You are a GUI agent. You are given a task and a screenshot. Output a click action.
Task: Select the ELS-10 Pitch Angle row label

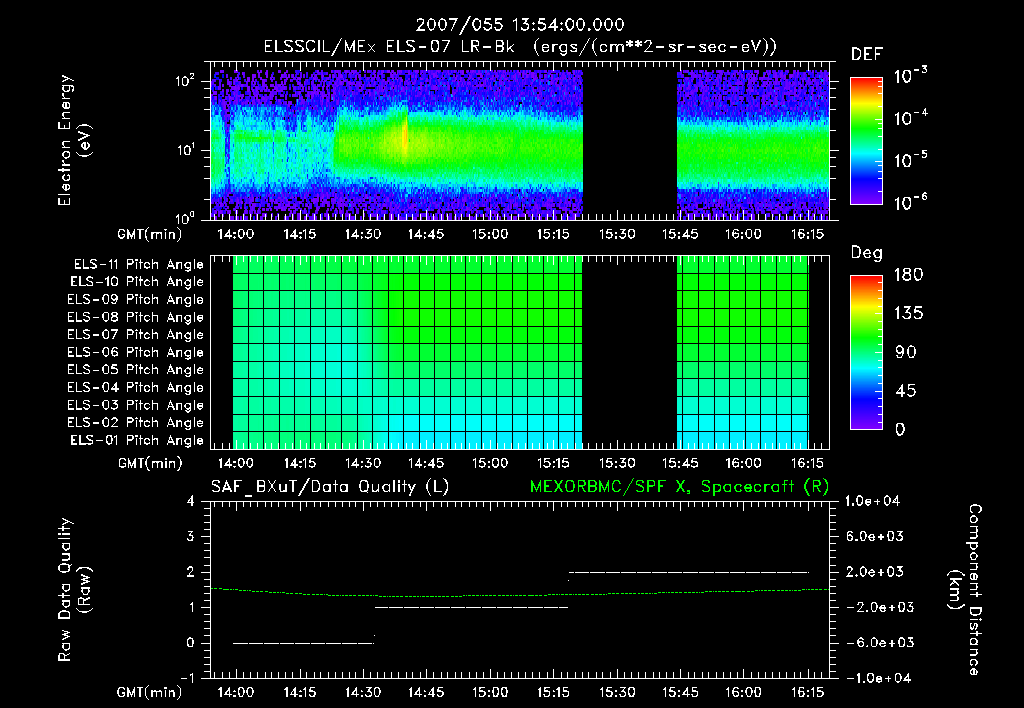pos(137,282)
